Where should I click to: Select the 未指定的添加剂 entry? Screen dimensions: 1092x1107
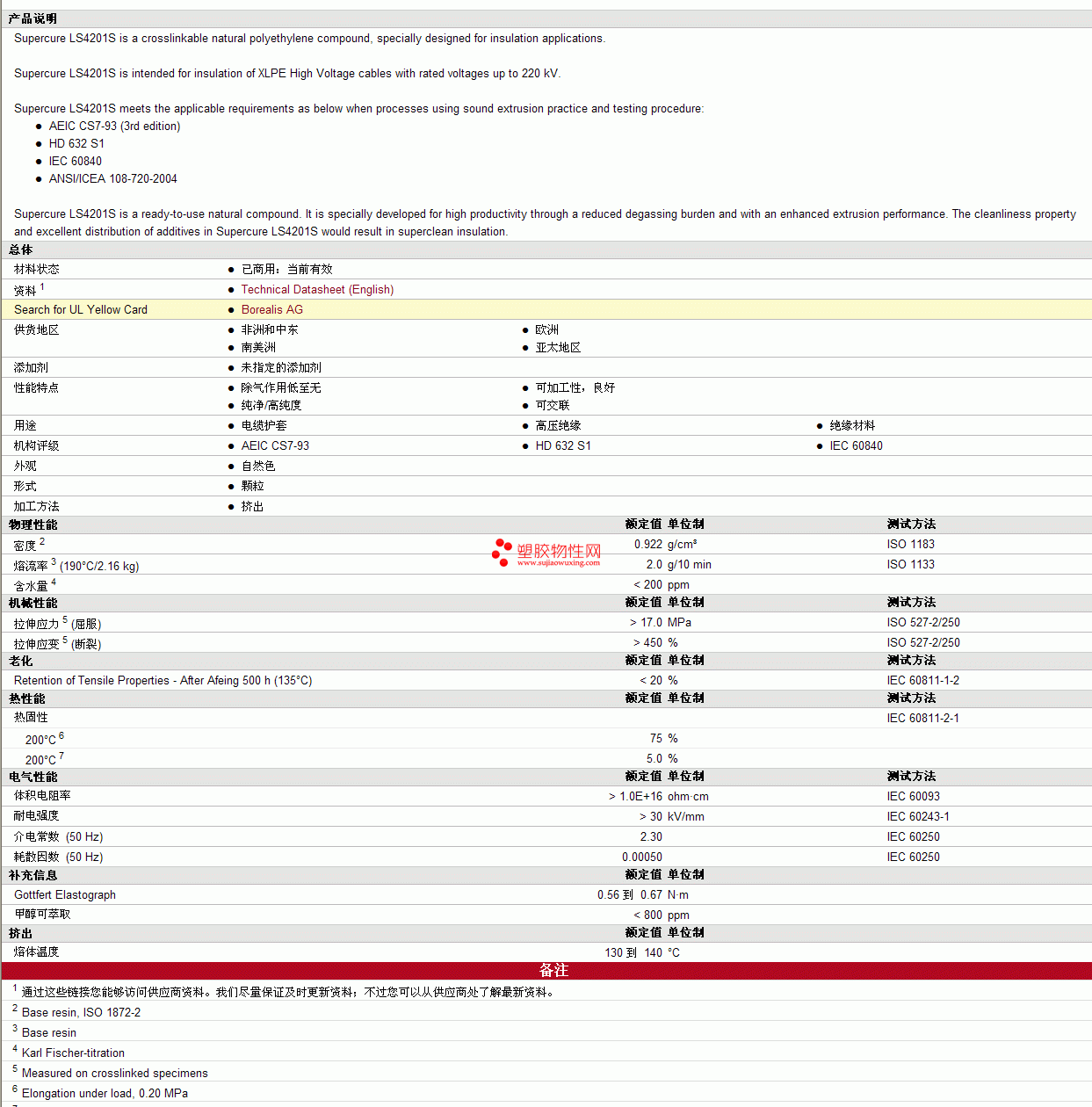coord(281,367)
